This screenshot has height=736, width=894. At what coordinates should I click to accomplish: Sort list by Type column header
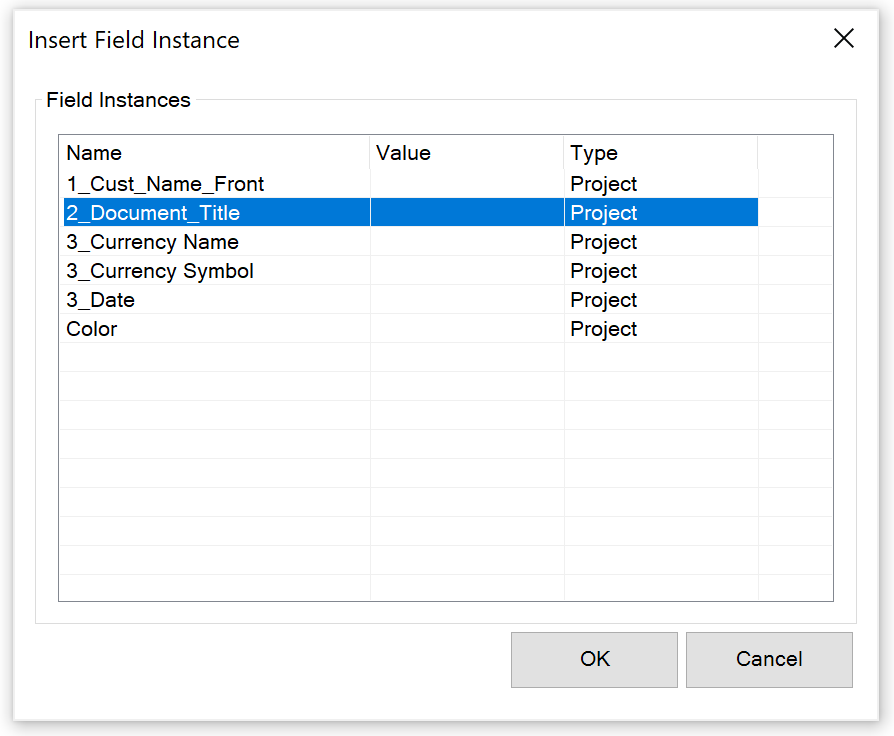pos(661,153)
